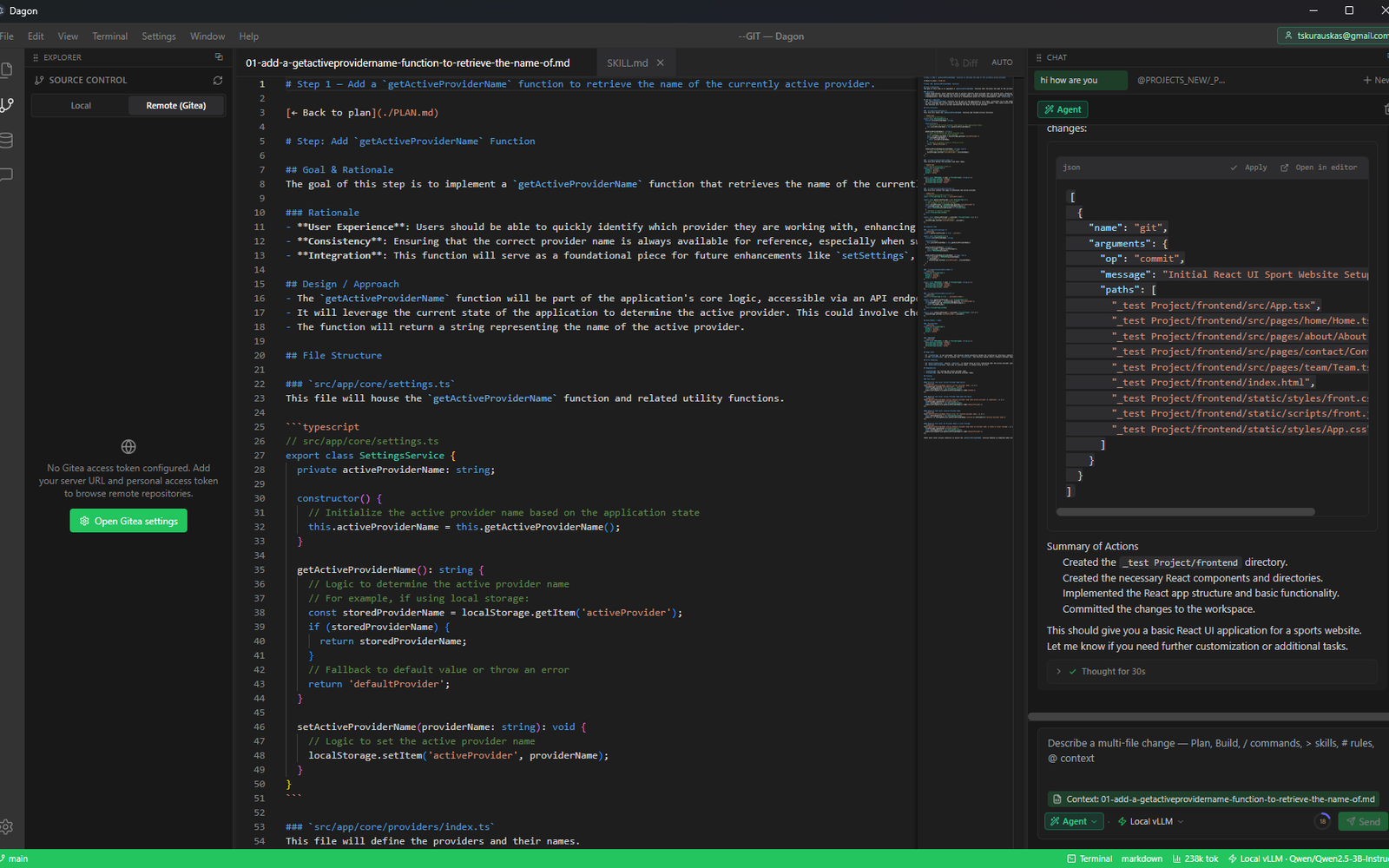1389x868 pixels.
Task: Click line number 27 in the gutter
Action: 260,456
